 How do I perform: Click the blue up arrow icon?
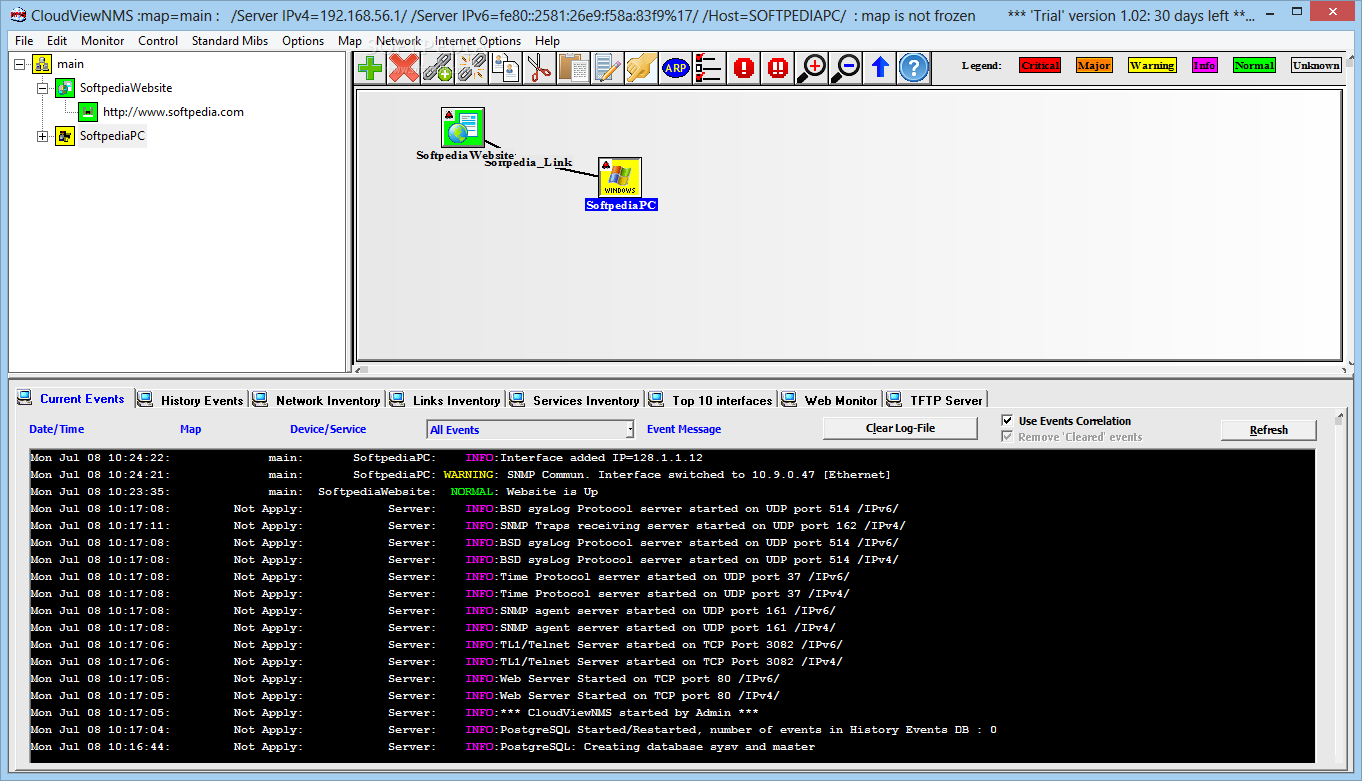click(x=880, y=67)
